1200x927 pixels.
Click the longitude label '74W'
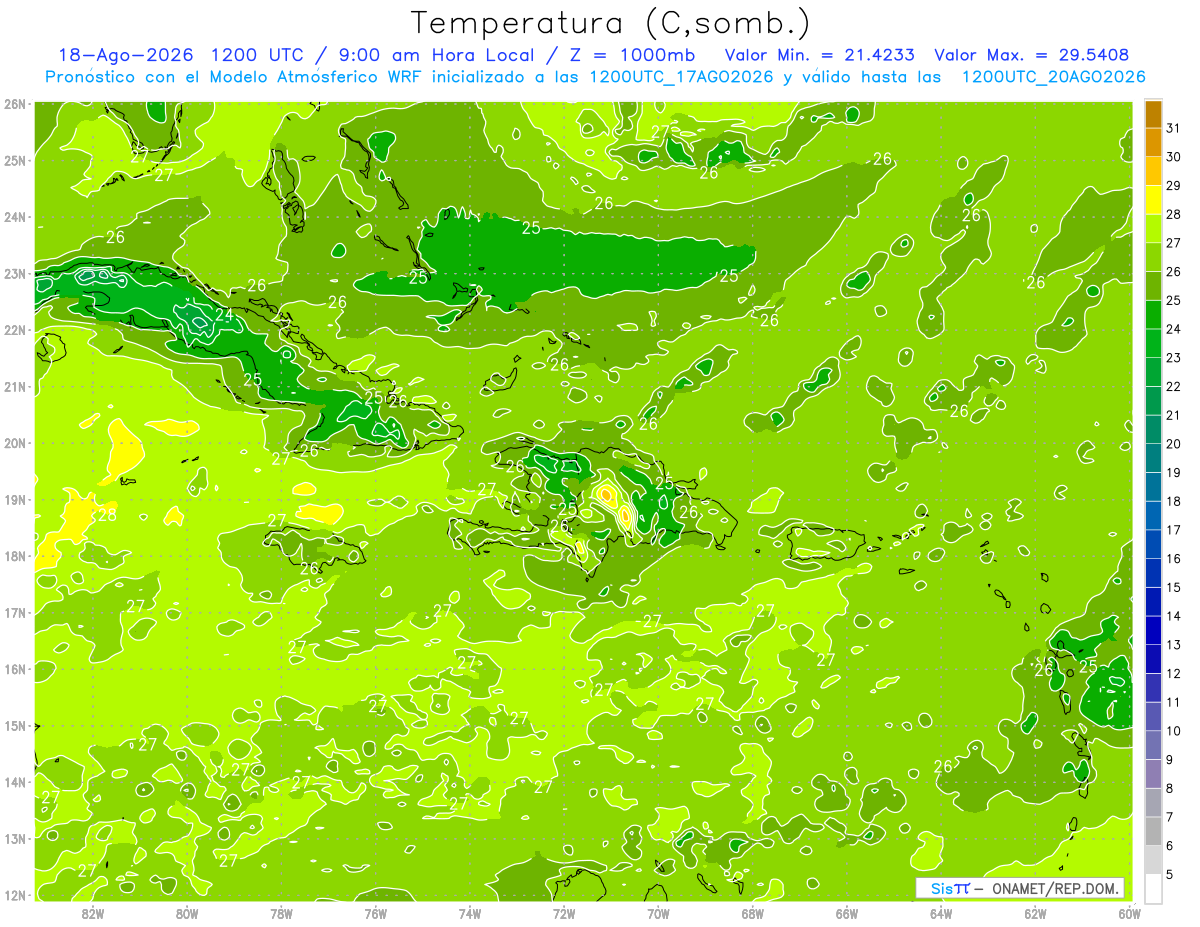(x=470, y=913)
